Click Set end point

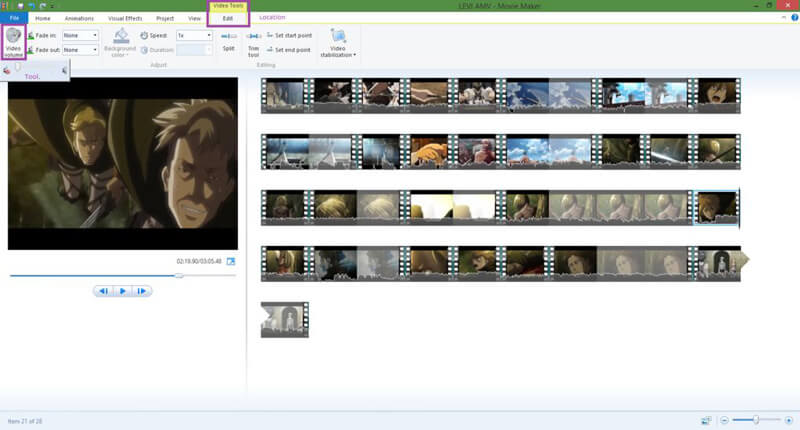289,49
